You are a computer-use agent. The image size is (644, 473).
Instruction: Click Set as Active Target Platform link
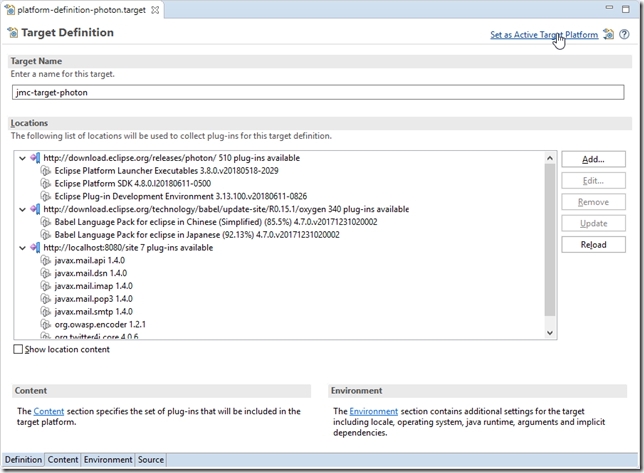(x=544, y=35)
